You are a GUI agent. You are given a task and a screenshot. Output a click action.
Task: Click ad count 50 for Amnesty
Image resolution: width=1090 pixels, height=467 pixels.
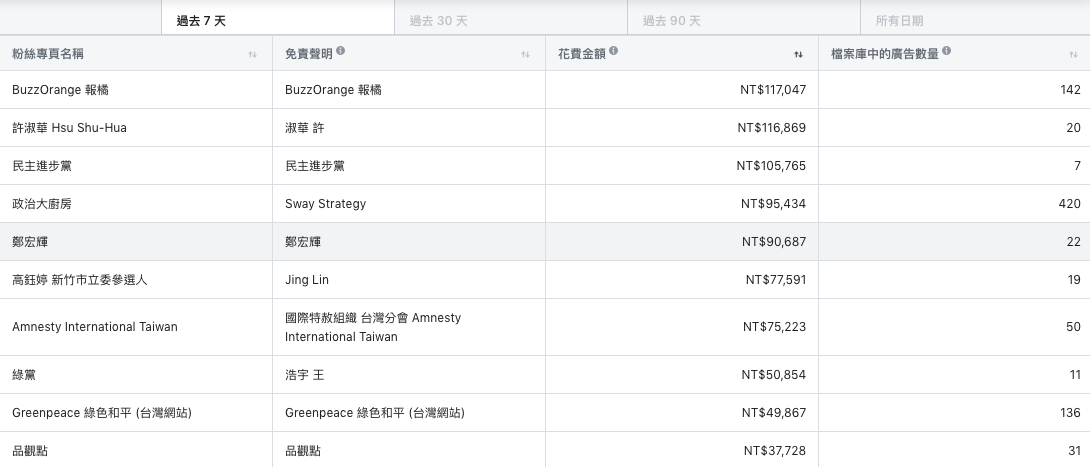[1073, 327]
